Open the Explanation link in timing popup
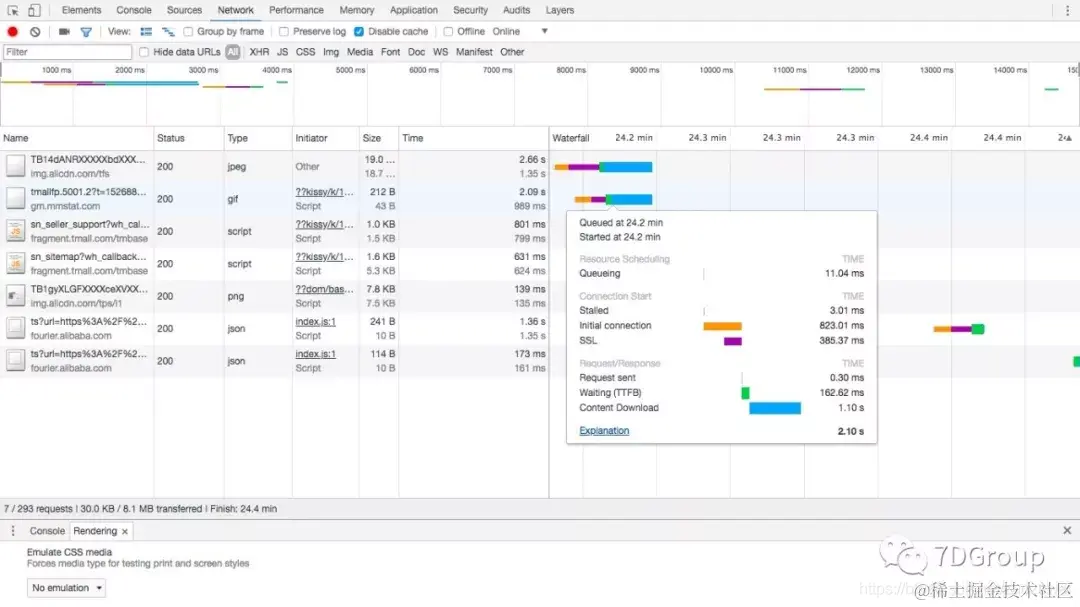The height and width of the screenshot is (607, 1080). coord(604,431)
